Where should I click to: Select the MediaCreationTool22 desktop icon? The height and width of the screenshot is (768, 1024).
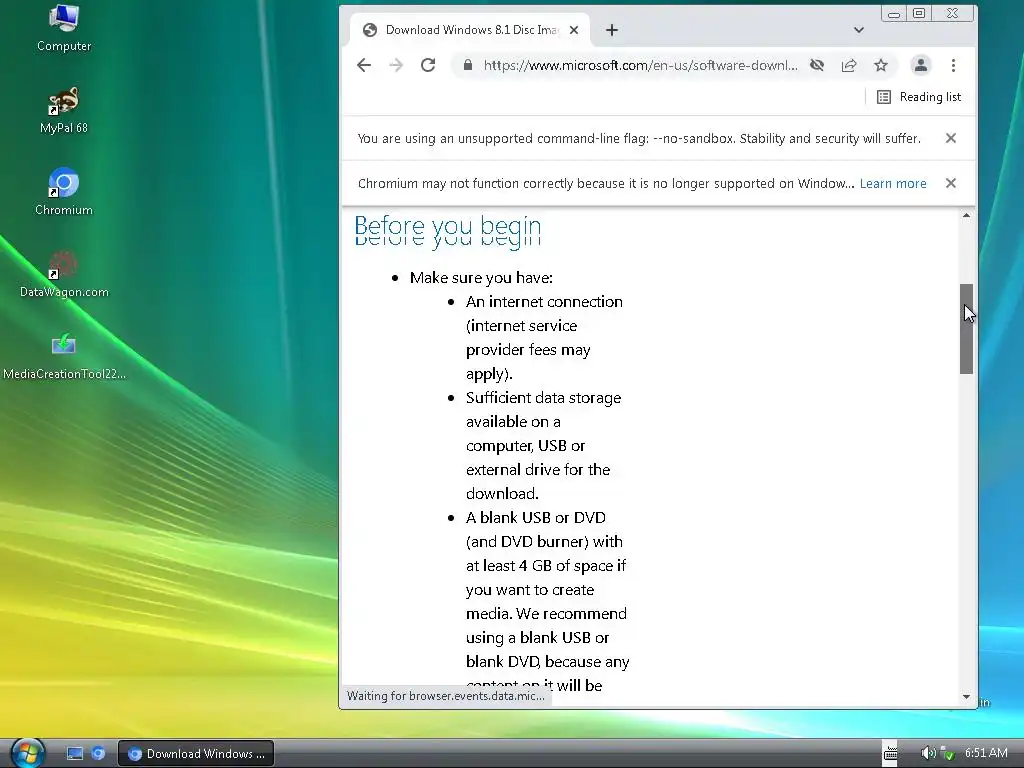pyautogui.click(x=64, y=357)
